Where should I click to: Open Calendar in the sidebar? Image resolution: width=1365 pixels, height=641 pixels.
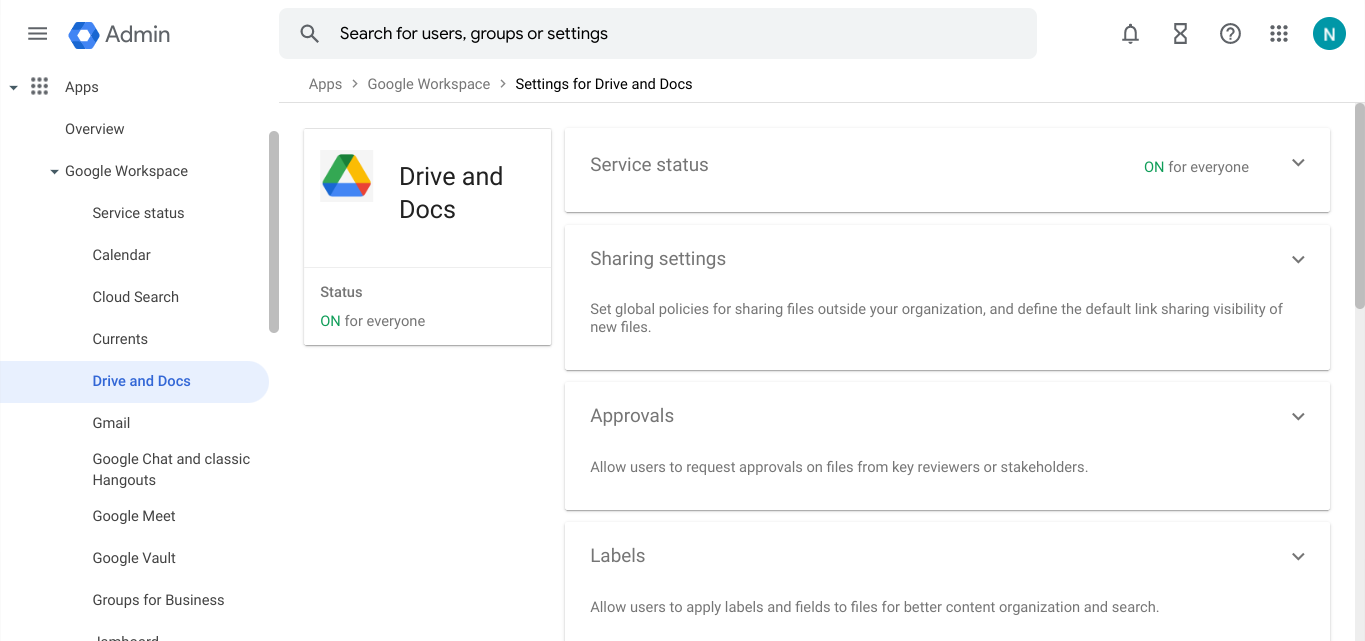pyautogui.click(x=121, y=255)
